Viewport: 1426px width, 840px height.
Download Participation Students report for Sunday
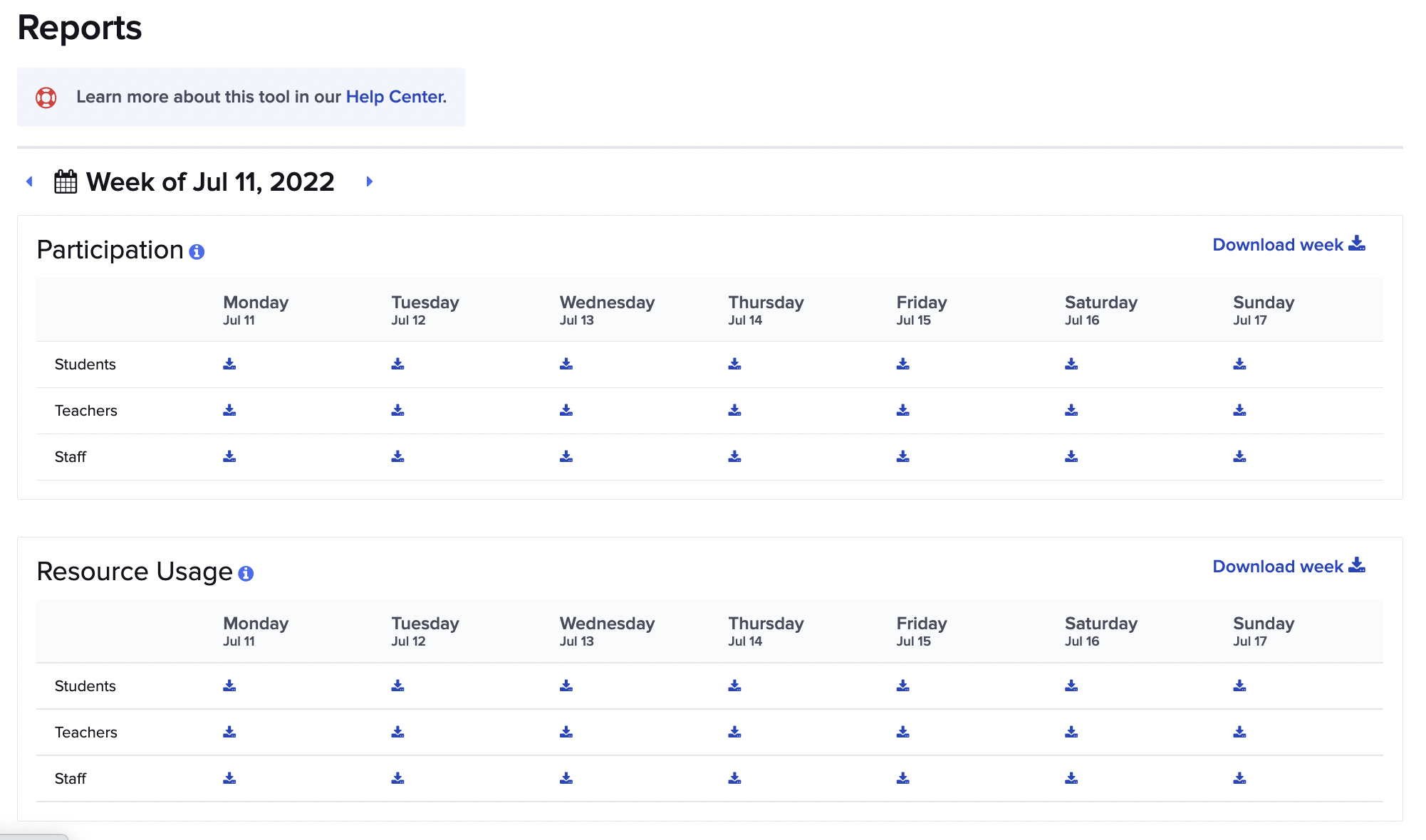click(x=1239, y=364)
